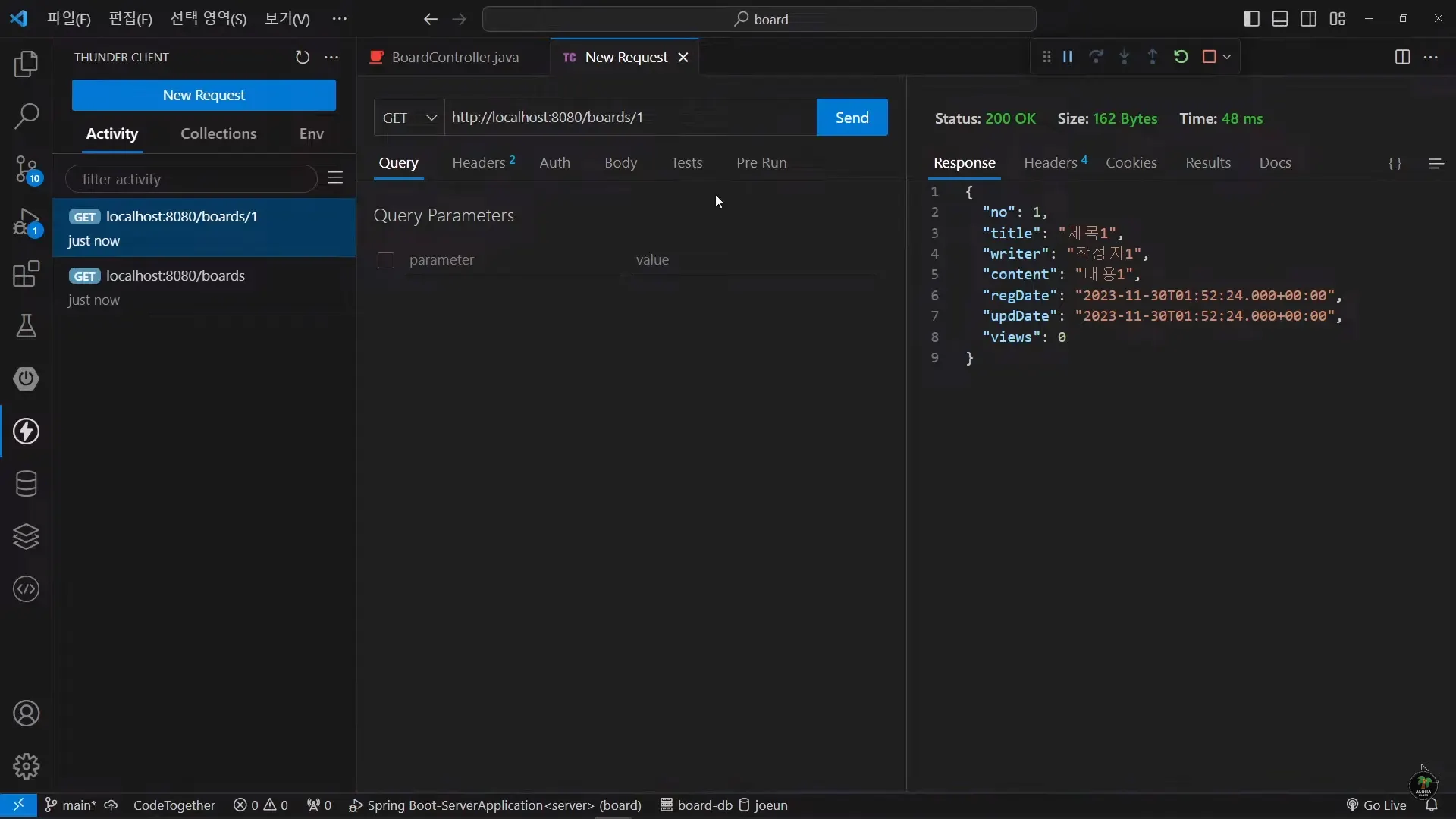Open the GET method dropdown
The width and height of the screenshot is (1456, 819).
pyautogui.click(x=409, y=118)
